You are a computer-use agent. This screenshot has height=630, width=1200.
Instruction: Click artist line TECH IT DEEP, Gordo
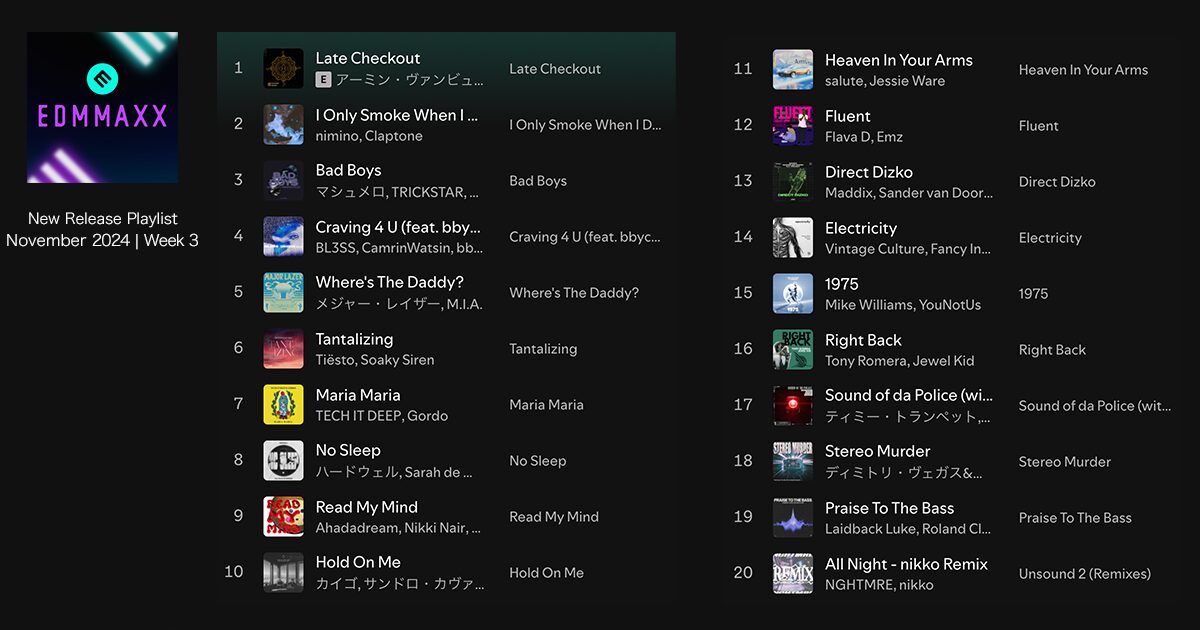(382, 416)
